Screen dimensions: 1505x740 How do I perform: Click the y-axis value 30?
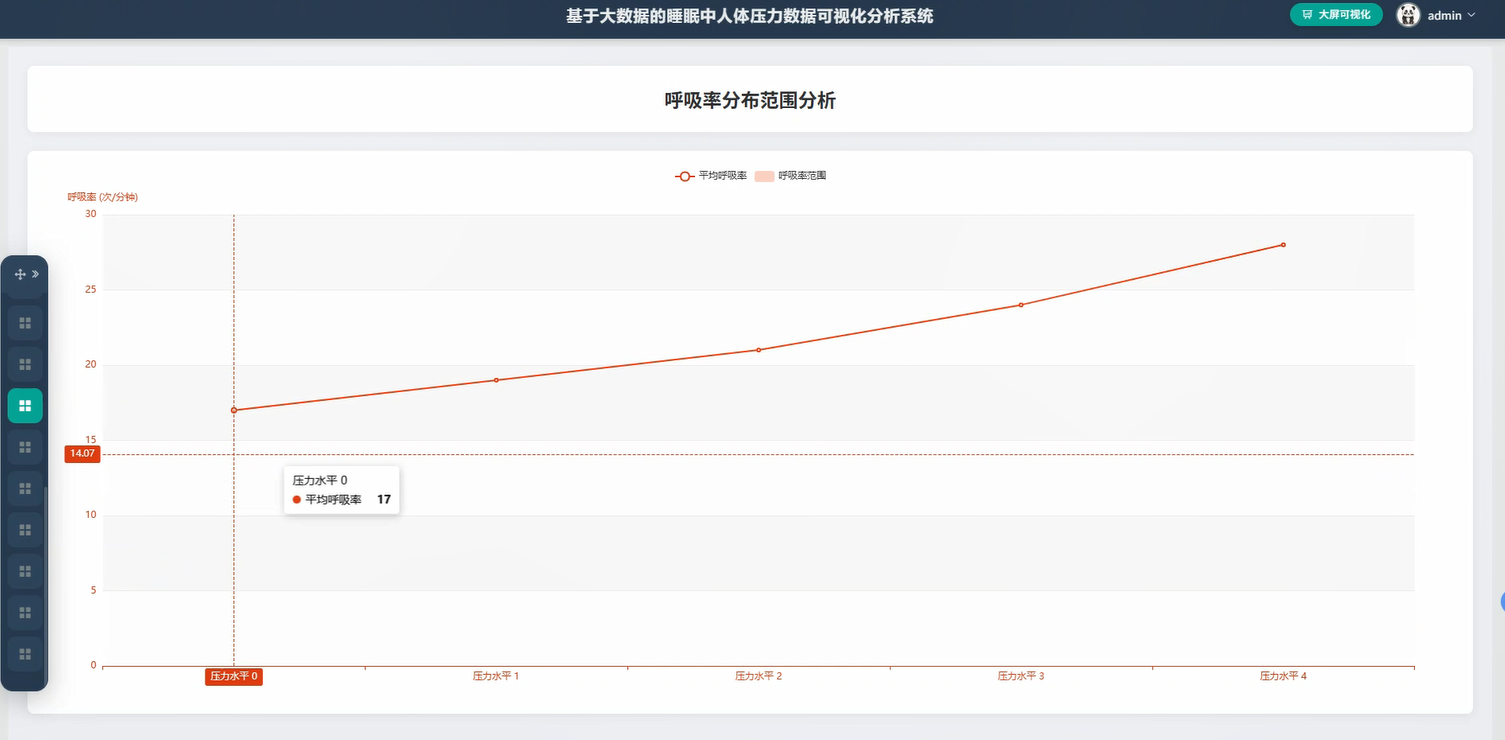(91, 214)
